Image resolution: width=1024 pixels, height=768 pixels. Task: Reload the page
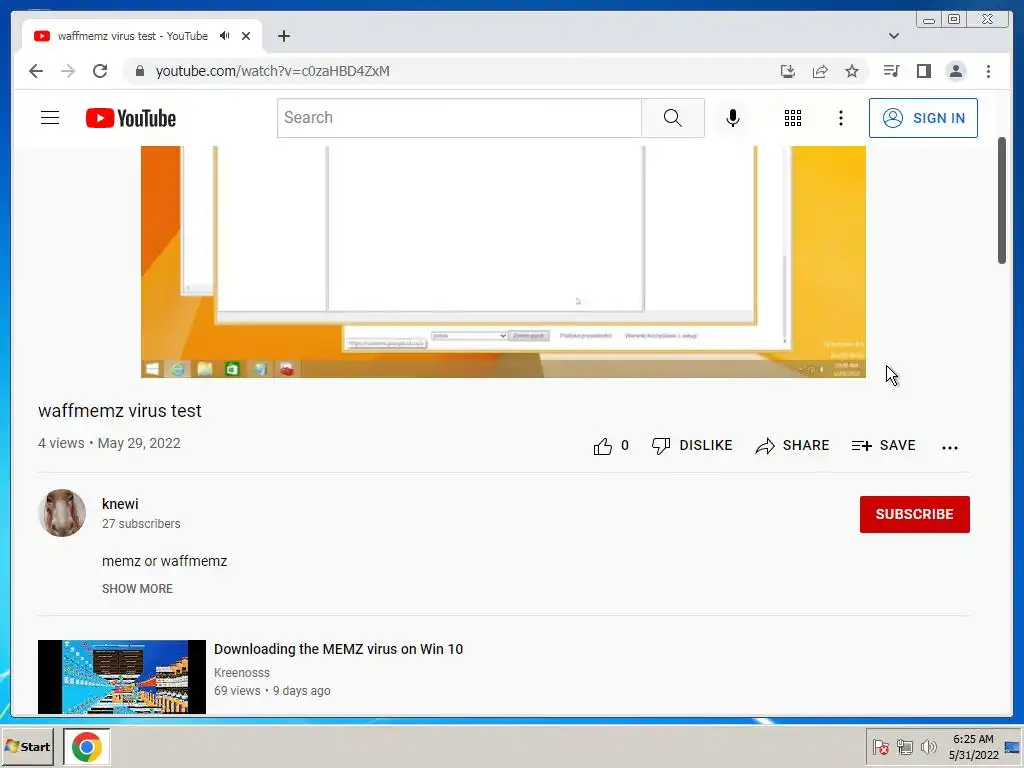(x=99, y=71)
